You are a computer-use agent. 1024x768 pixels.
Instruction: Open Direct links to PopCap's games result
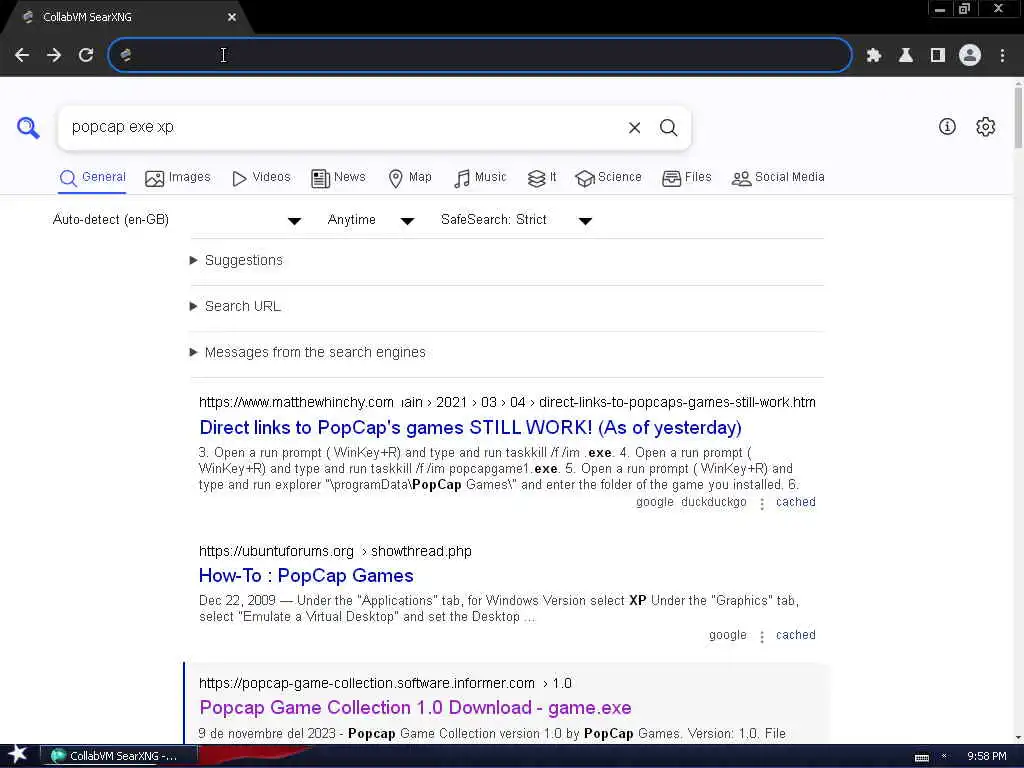point(470,428)
